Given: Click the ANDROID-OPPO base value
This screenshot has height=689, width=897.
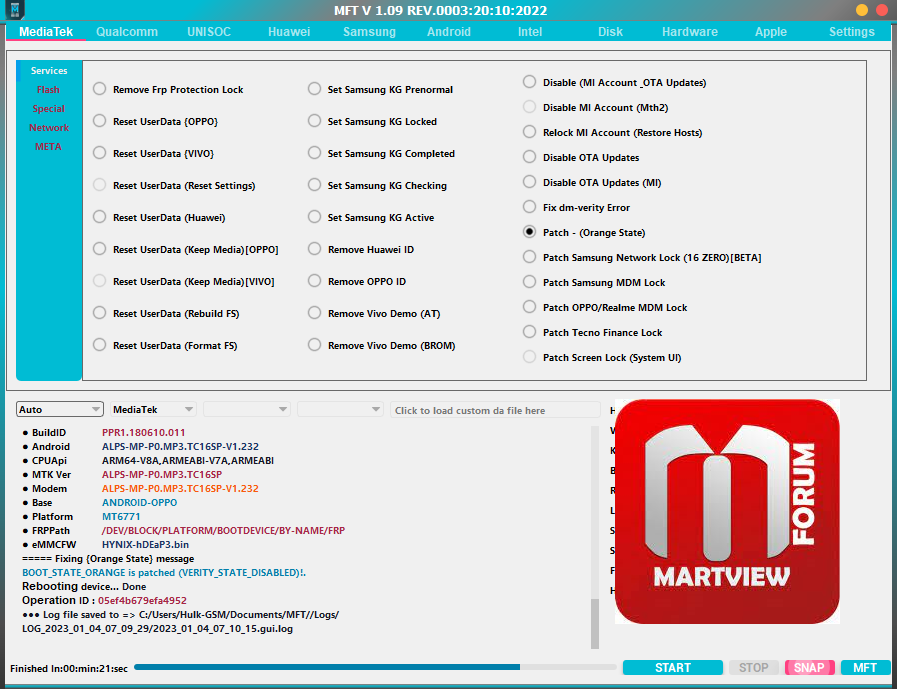Looking at the screenshot, I should (x=140, y=502).
